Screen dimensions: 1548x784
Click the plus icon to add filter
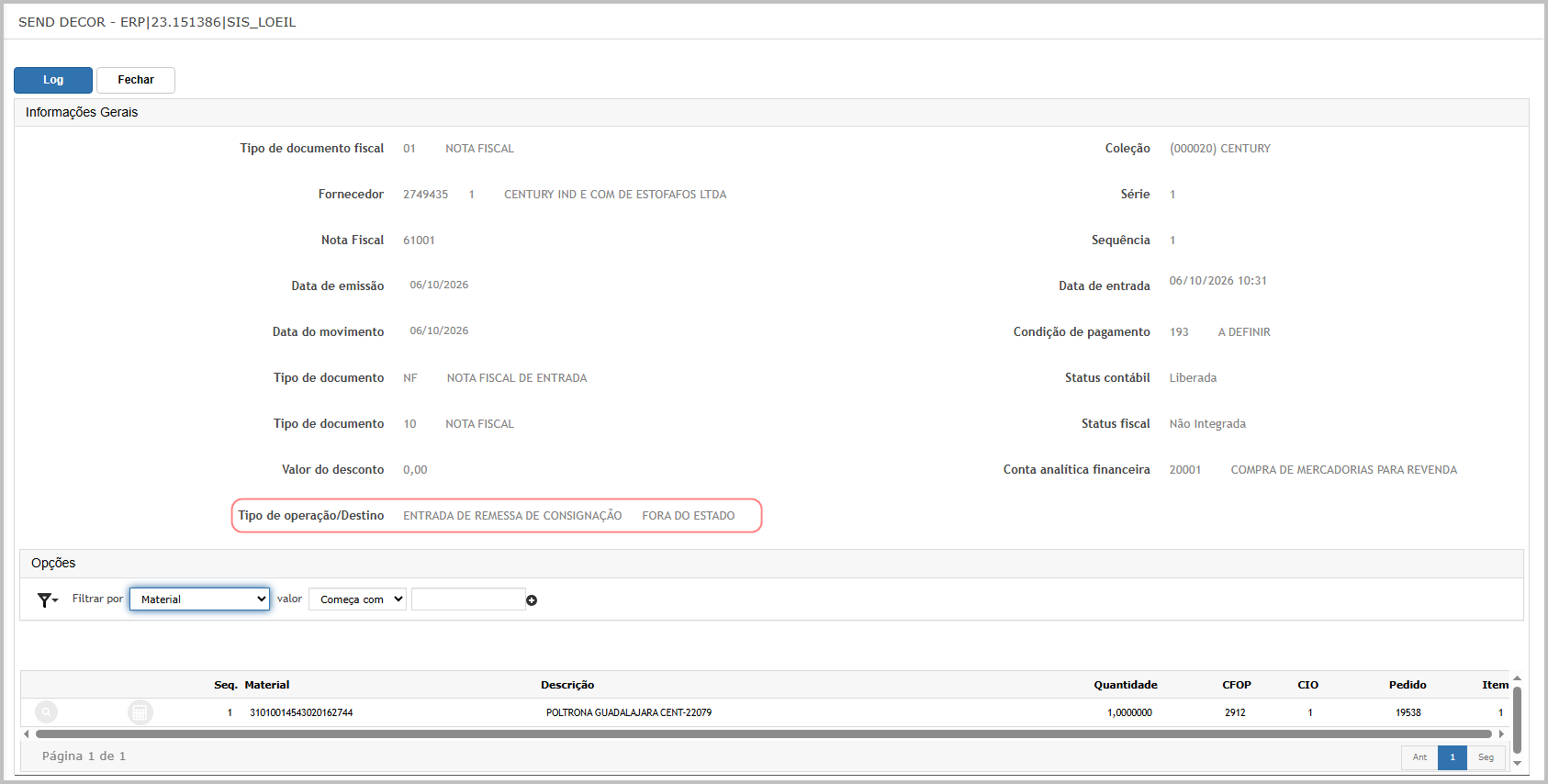click(x=532, y=600)
